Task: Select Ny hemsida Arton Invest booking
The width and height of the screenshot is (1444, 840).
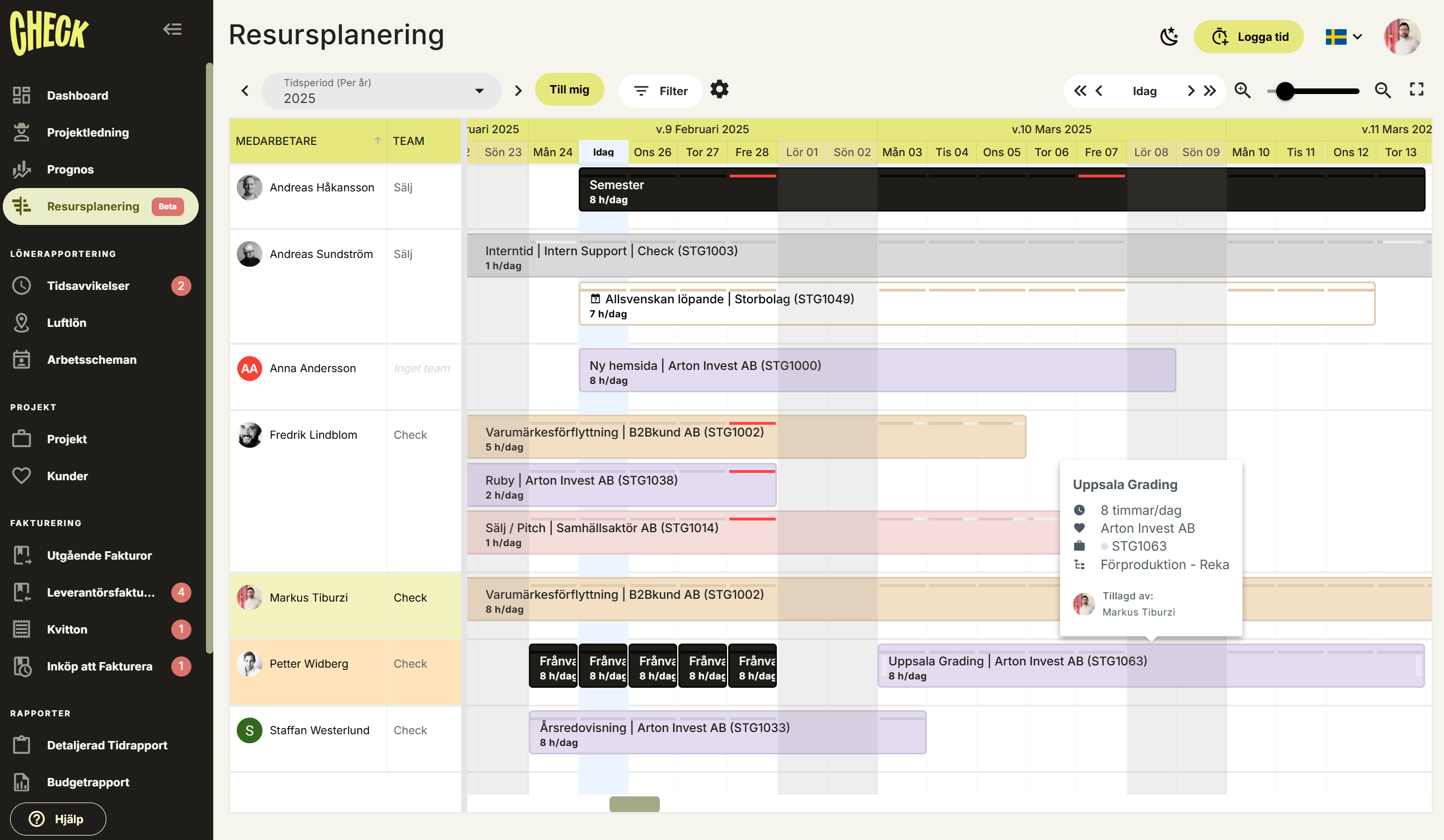Action: click(877, 370)
